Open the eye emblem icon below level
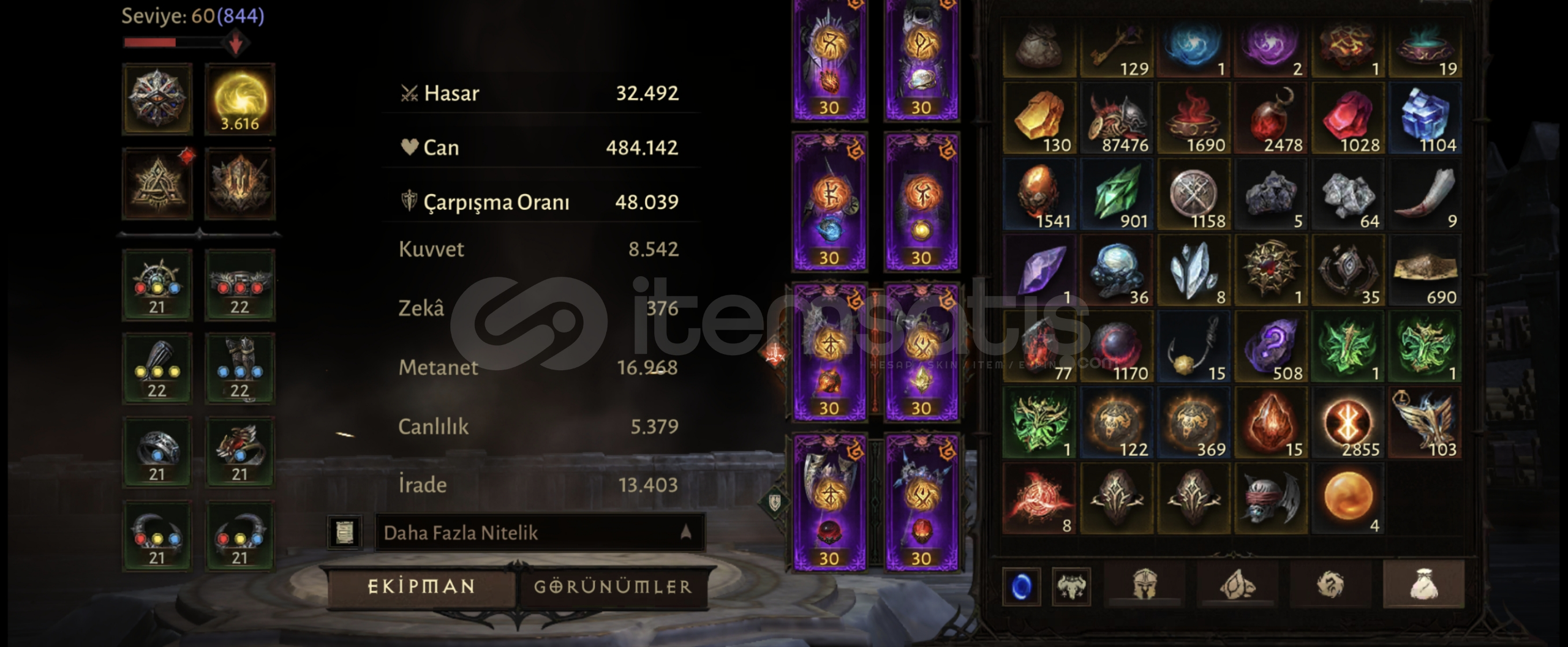Screen dimensions: 1568x647 point(157,99)
